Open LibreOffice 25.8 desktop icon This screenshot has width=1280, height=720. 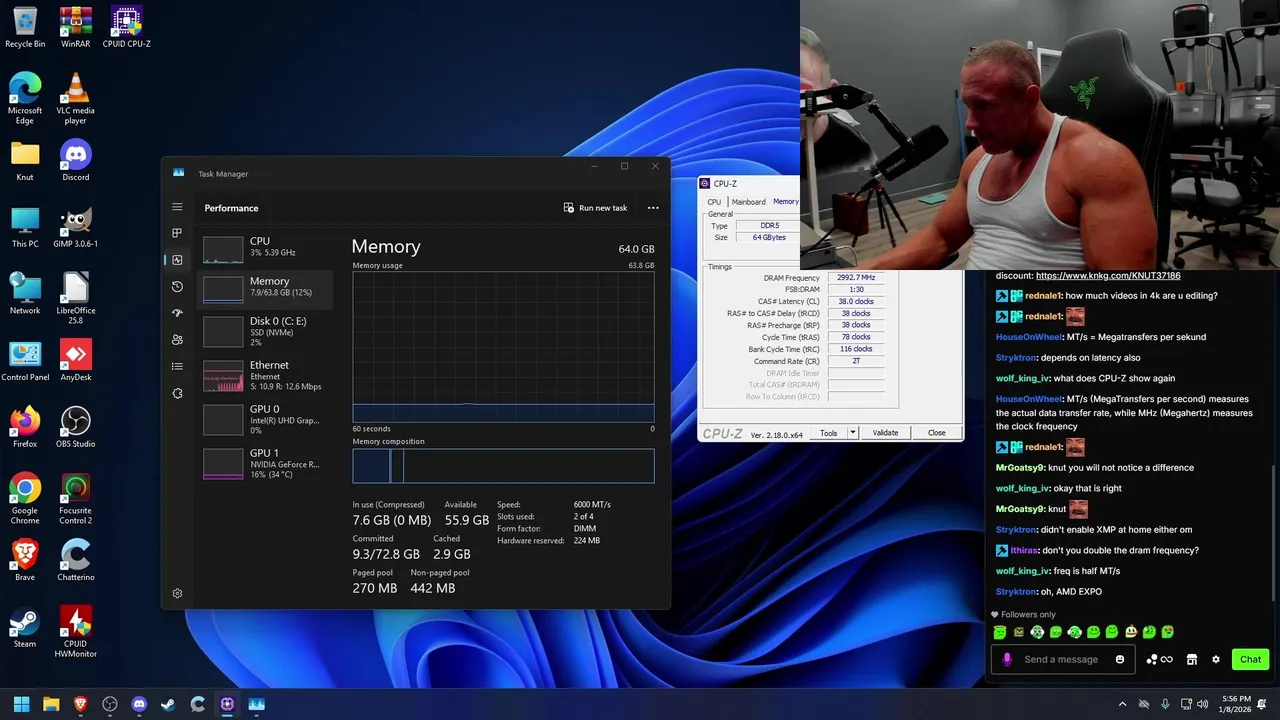coord(75,298)
